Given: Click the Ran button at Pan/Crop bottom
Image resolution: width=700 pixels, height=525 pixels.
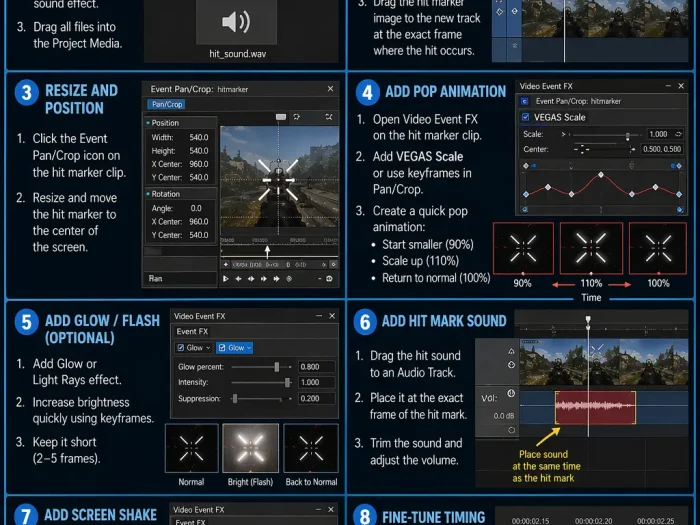Looking at the screenshot, I should point(155,279).
